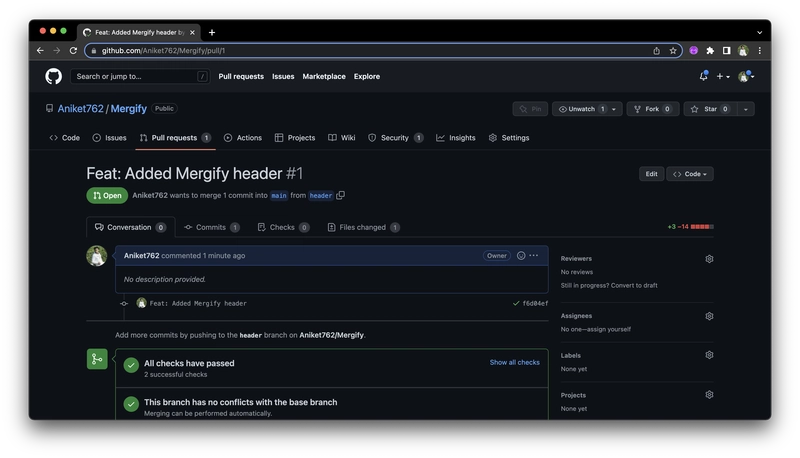Open the main base branch link

click(279, 196)
